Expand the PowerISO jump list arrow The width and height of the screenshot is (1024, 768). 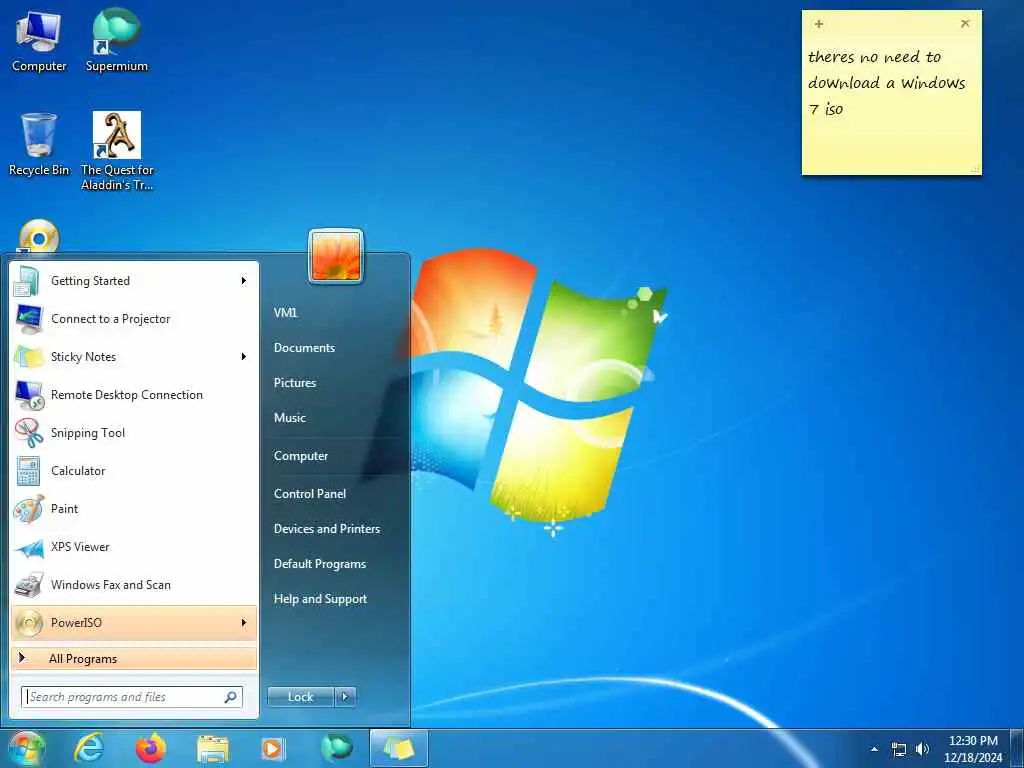point(244,623)
